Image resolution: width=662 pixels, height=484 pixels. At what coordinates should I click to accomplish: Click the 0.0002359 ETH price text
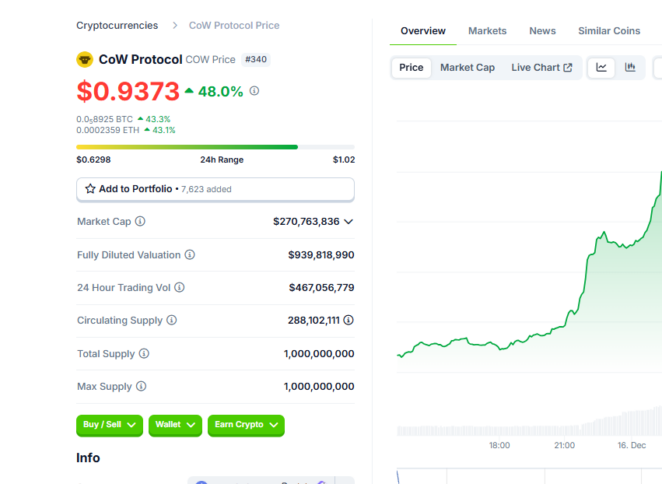[x=108, y=130]
